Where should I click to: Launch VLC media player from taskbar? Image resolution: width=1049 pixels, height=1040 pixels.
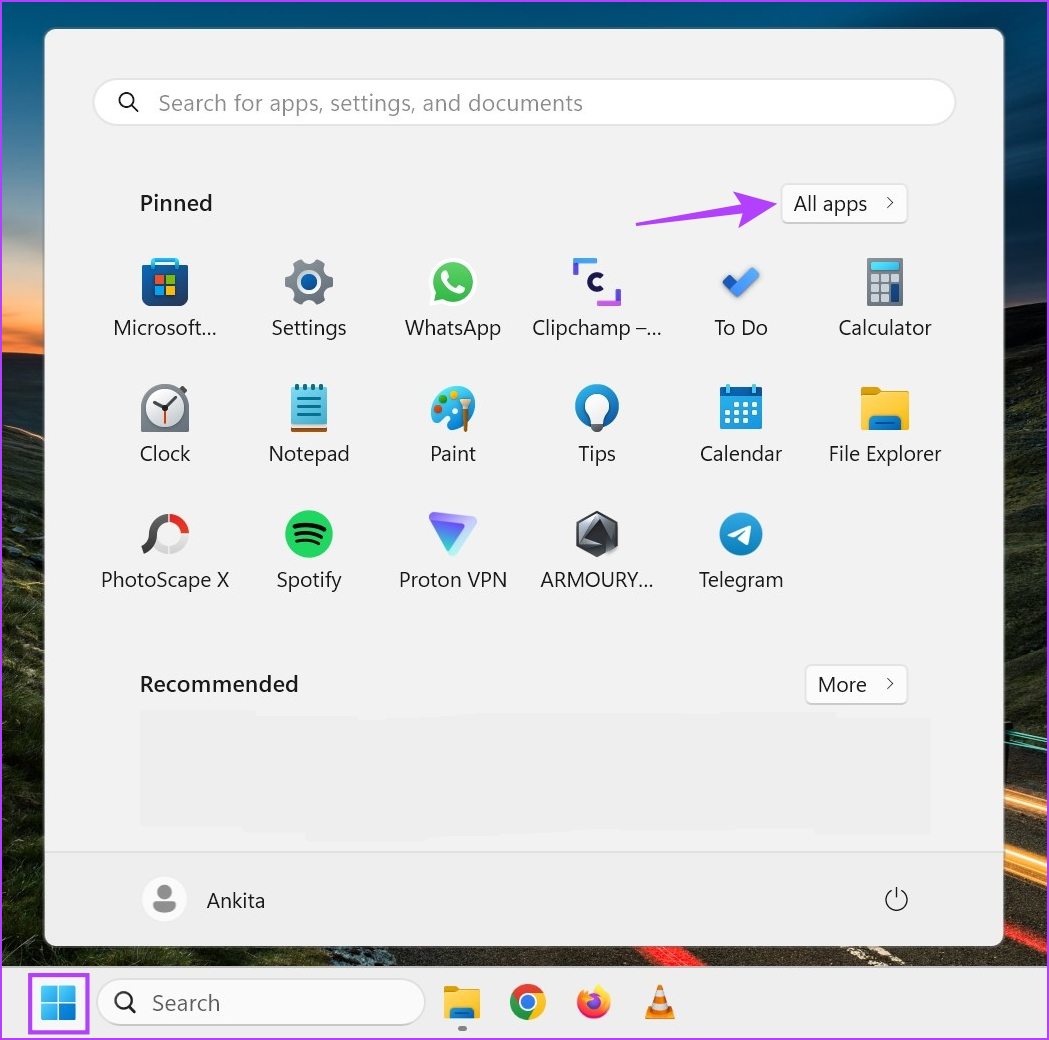[x=659, y=1003]
